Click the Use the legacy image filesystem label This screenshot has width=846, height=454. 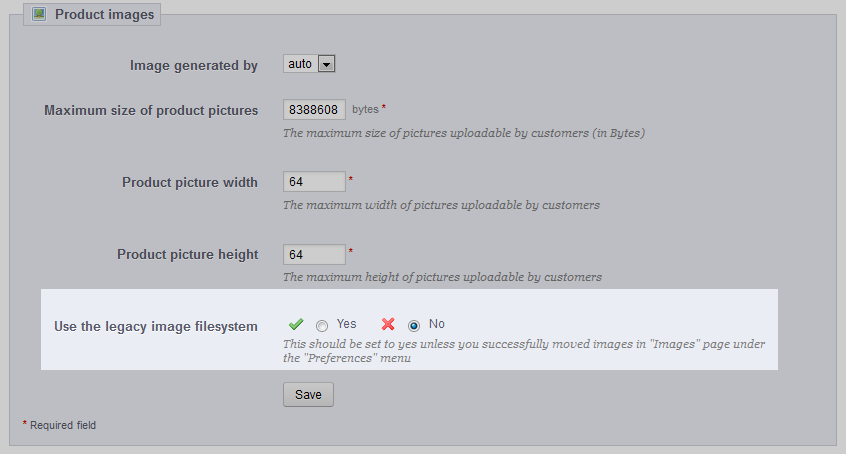click(x=156, y=327)
